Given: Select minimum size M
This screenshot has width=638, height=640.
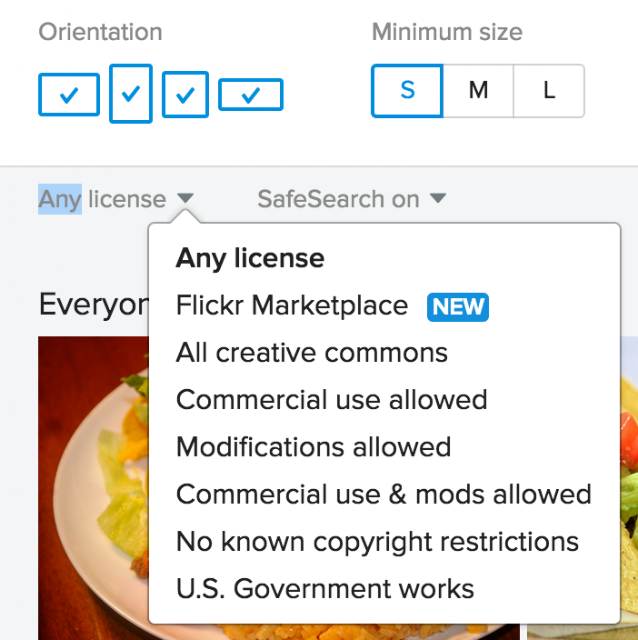Looking at the screenshot, I should click(x=478, y=91).
